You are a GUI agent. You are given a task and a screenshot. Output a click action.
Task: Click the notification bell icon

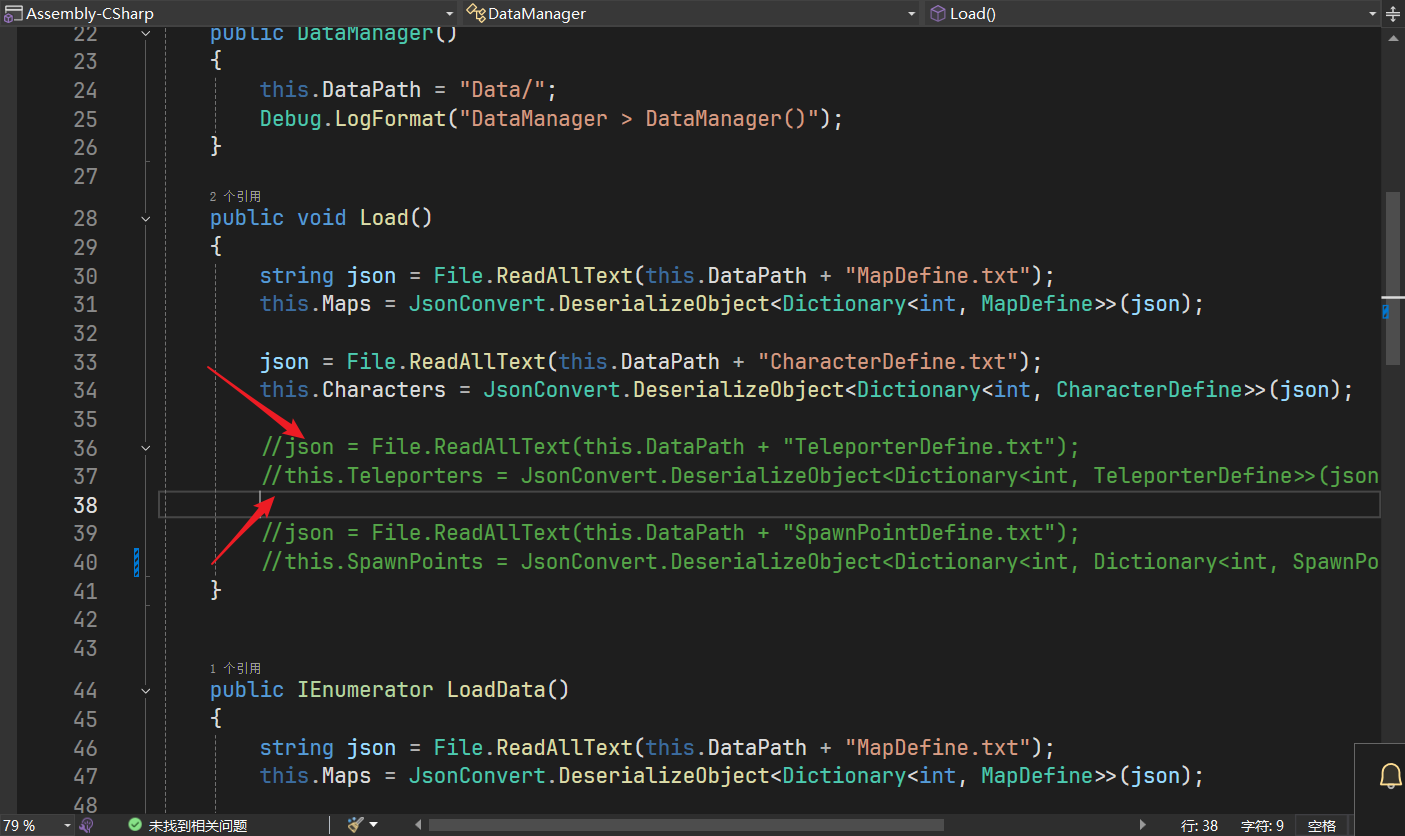[x=1390, y=775]
